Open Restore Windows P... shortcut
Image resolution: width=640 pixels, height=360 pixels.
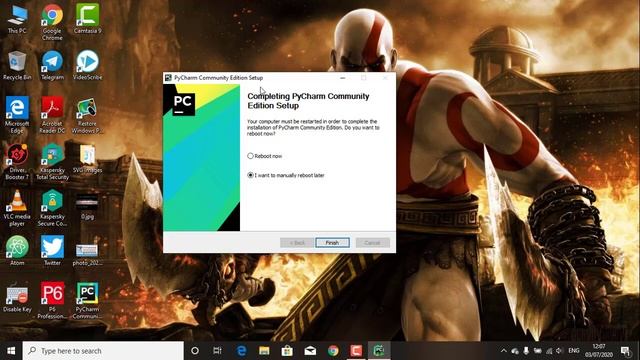coord(87,115)
